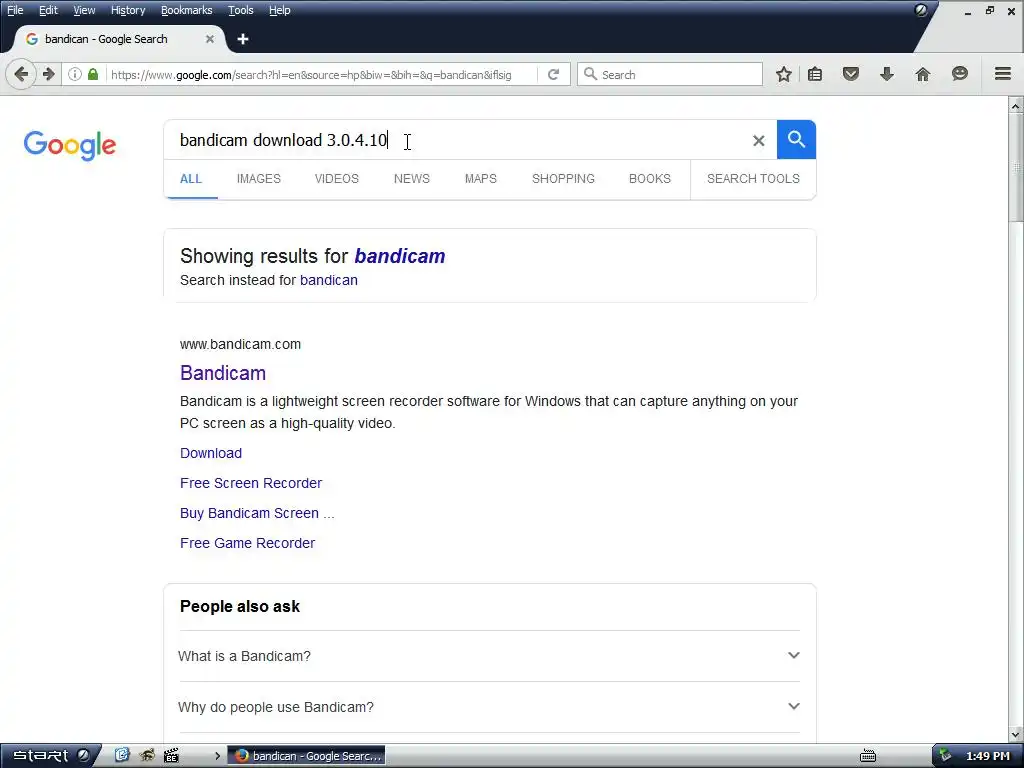Reload the page with refresh icon
Screen dimensions: 1024x768
point(553,74)
